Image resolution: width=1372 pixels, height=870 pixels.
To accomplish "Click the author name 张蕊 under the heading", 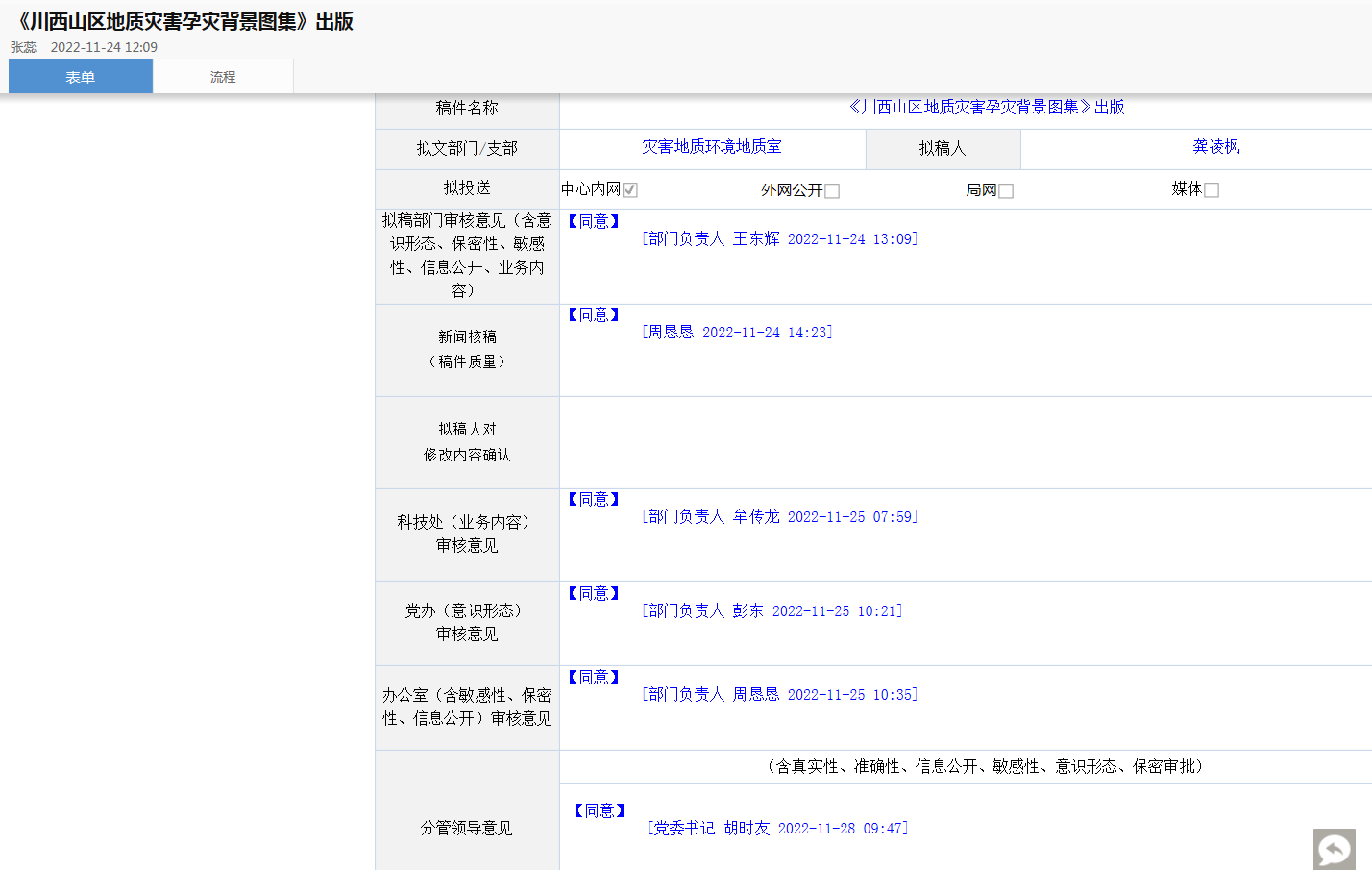I will [24, 47].
